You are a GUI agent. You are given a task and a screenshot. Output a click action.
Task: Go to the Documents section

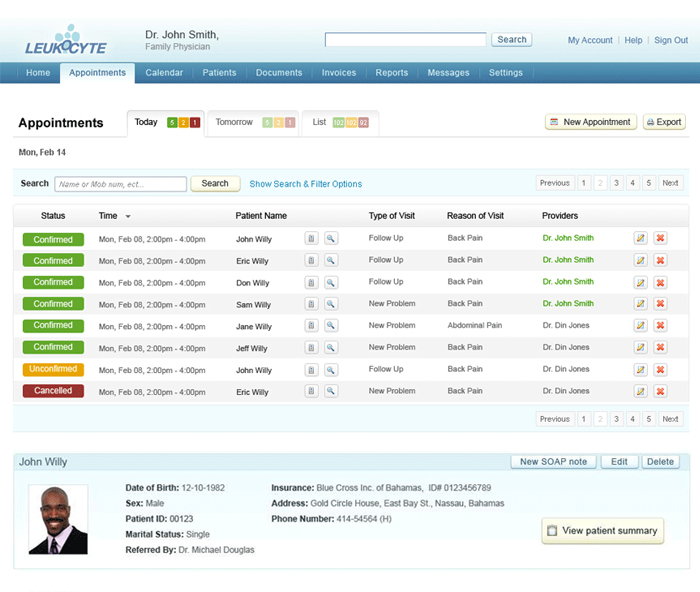279,73
